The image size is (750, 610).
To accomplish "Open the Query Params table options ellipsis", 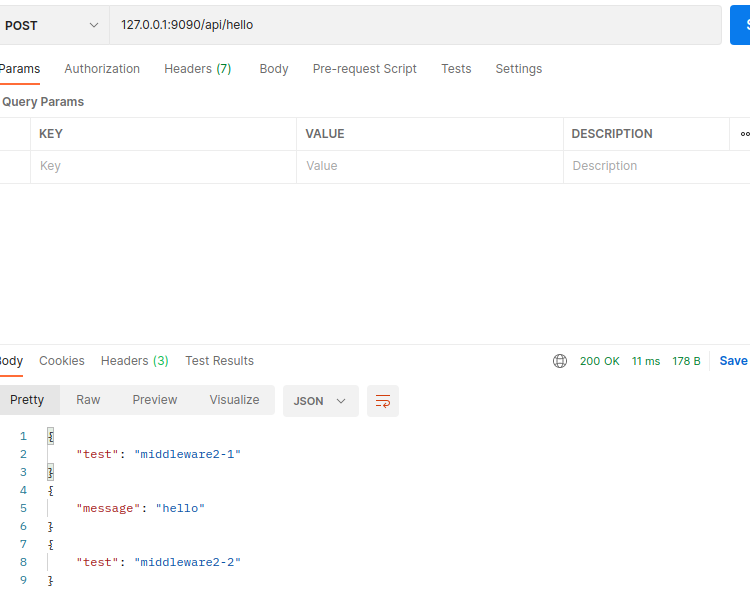I will (744, 134).
